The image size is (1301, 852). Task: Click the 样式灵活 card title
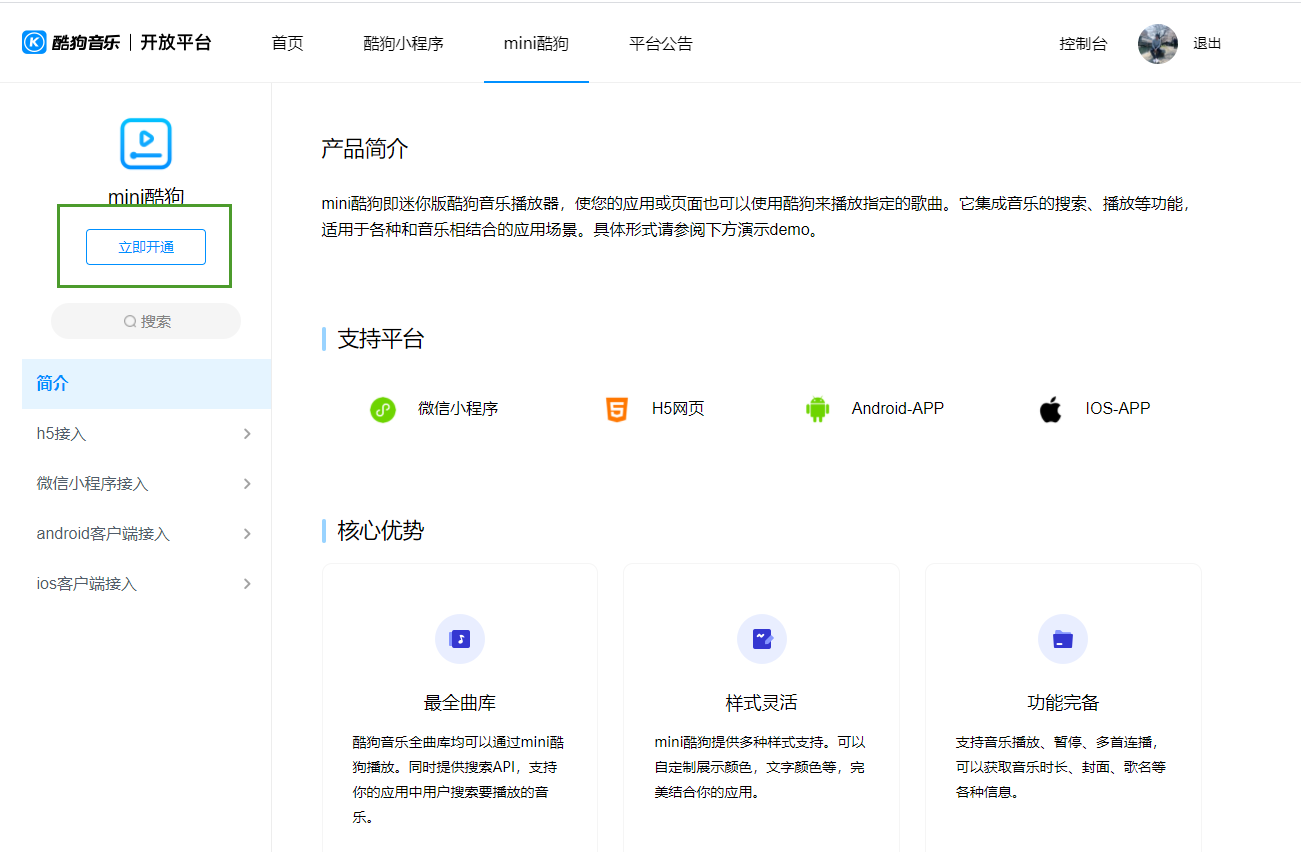(x=762, y=703)
